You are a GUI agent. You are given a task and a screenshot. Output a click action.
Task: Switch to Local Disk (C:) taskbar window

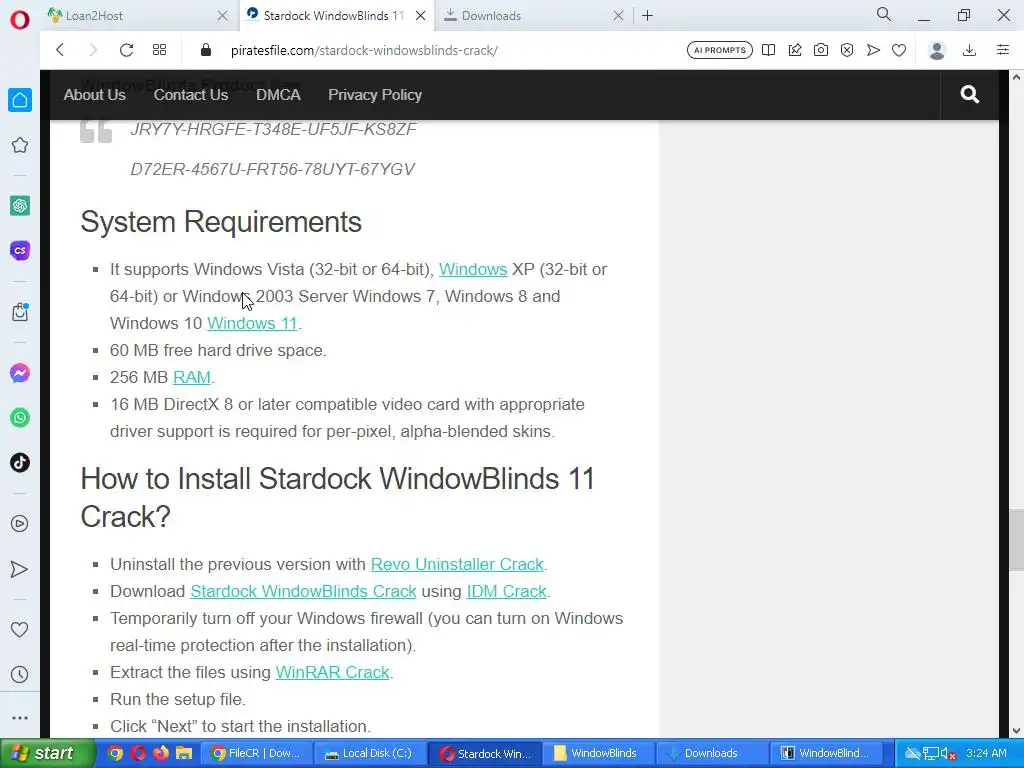pyautogui.click(x=370, y=753)
